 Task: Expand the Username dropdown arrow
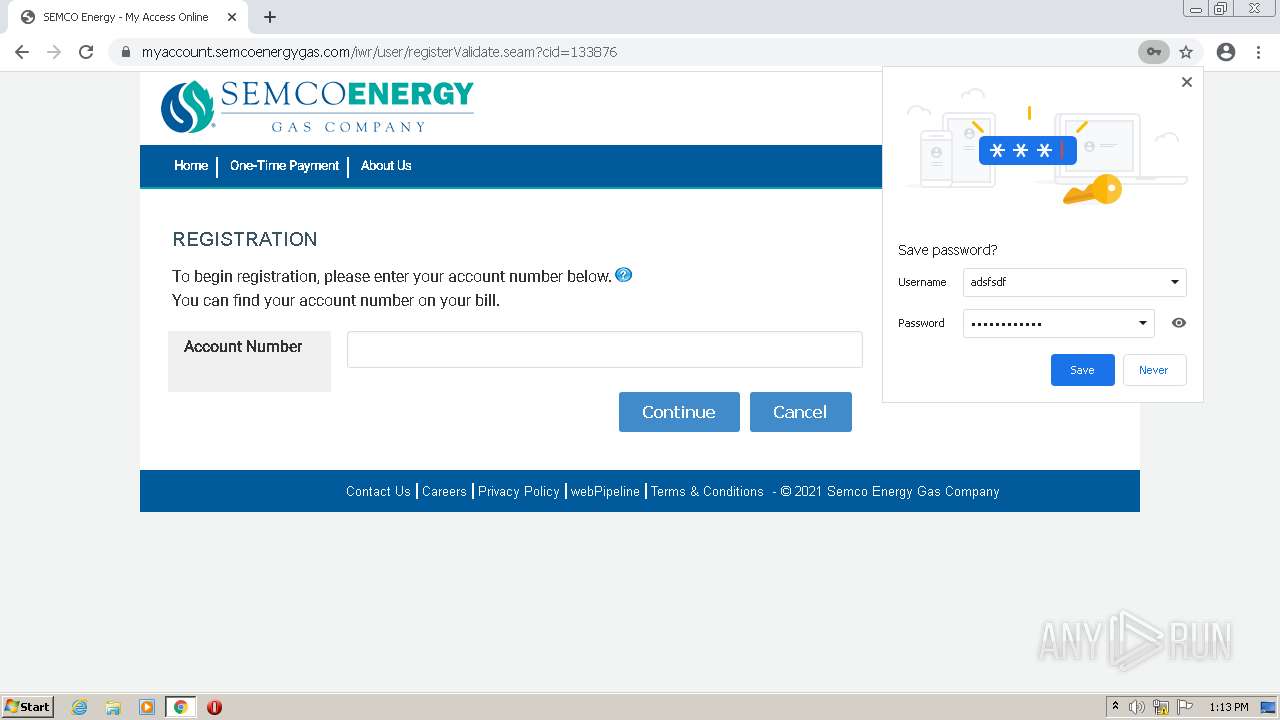pyautogui.click(x=1175, y=282)
